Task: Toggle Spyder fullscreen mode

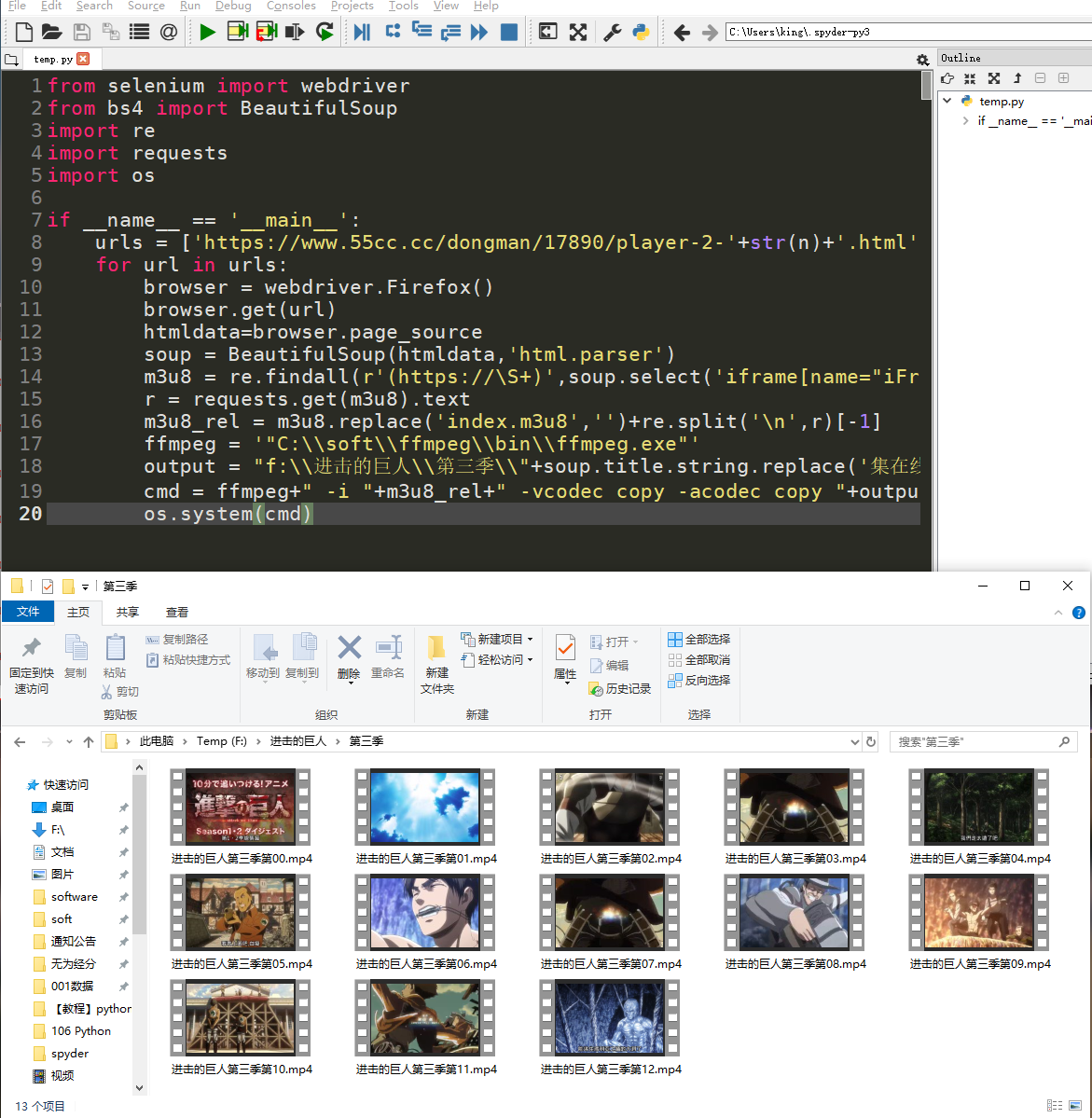Action: [x=578, y=32]
